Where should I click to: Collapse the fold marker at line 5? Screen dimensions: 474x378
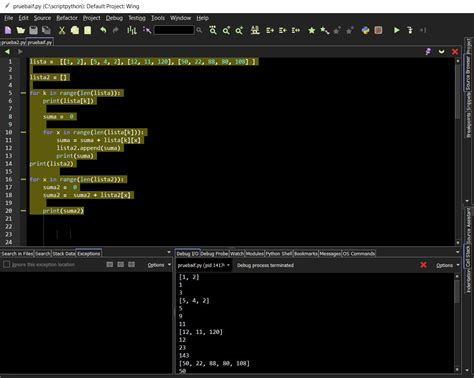tap(23, 93)
